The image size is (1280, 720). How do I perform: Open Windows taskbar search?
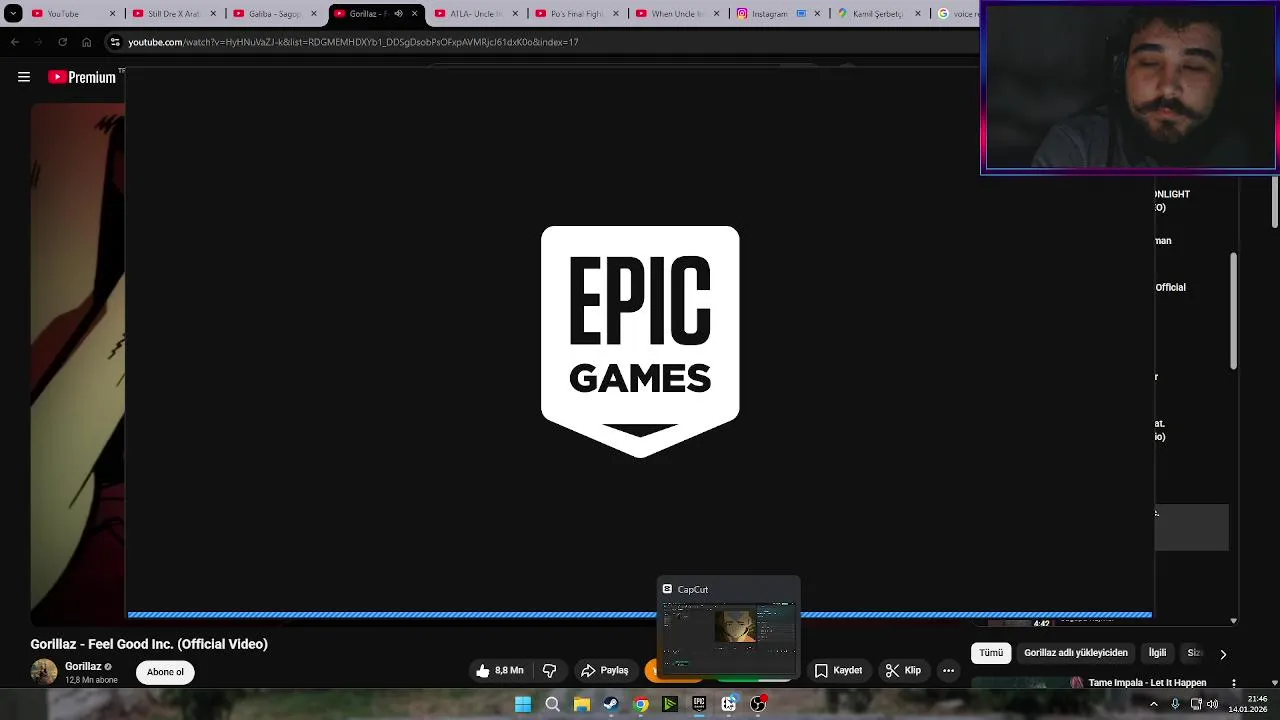[552, 704]
